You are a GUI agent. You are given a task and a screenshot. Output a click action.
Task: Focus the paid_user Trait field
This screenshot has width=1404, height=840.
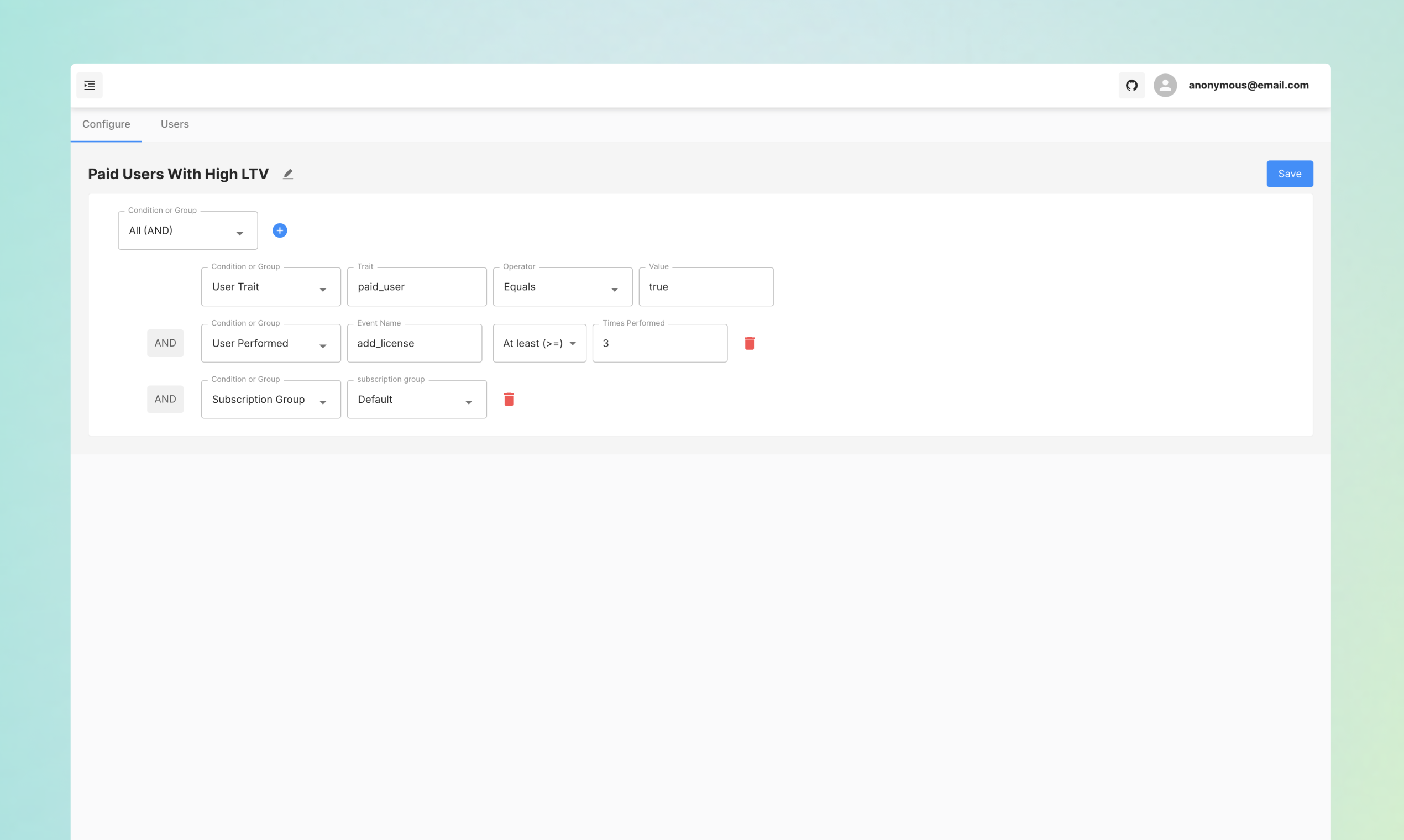click(x=416, y=287)
